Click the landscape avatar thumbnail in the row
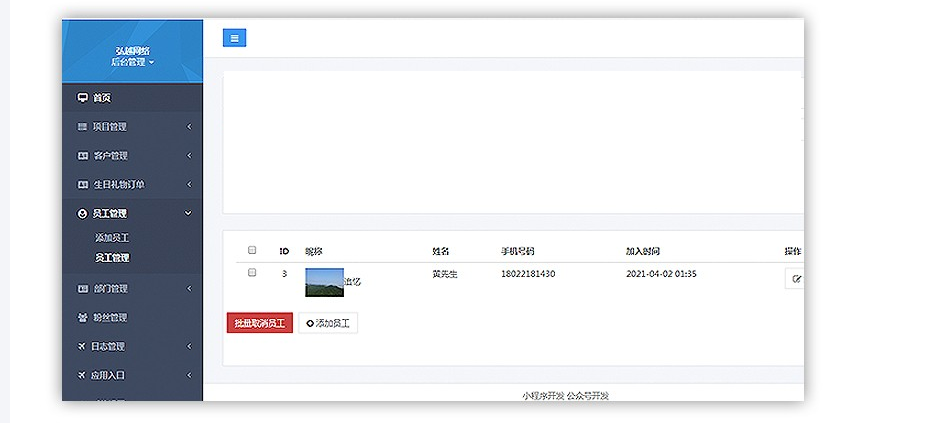 coord(324,282)
